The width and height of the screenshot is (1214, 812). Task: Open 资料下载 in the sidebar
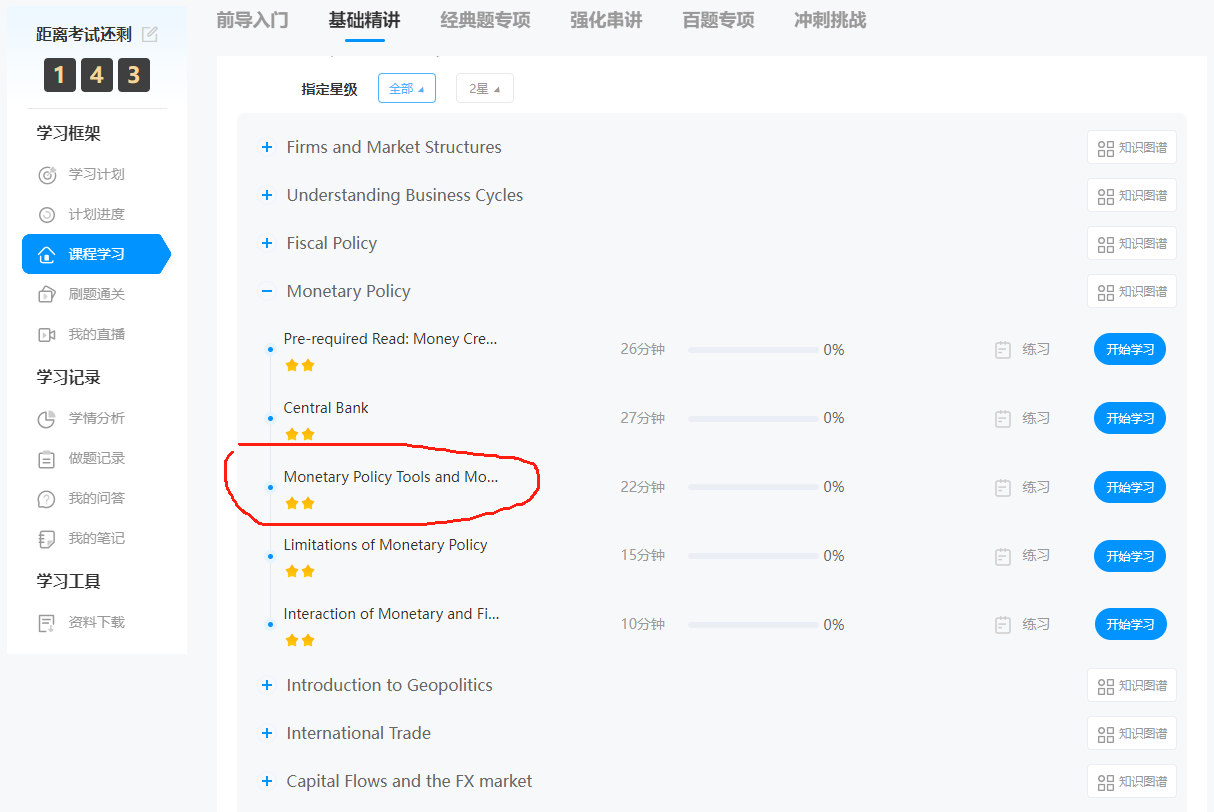[95, 622]
